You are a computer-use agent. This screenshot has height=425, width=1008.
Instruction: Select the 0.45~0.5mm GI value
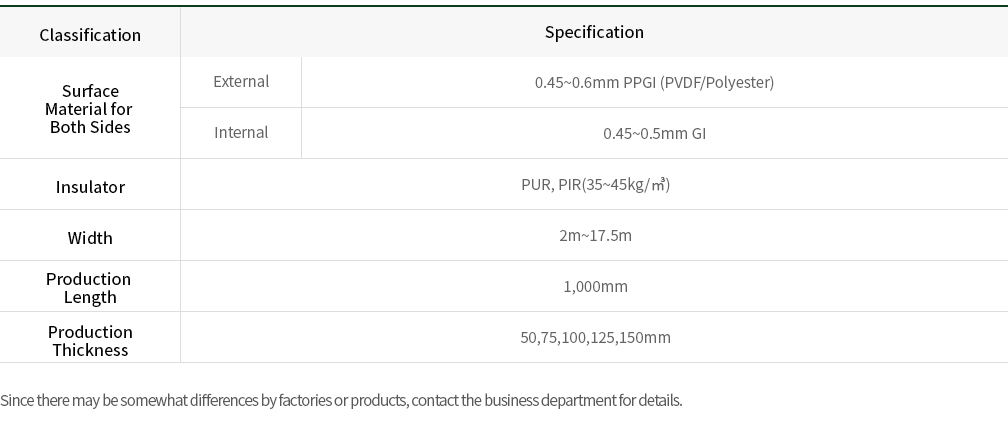click(x=654, y=133)
